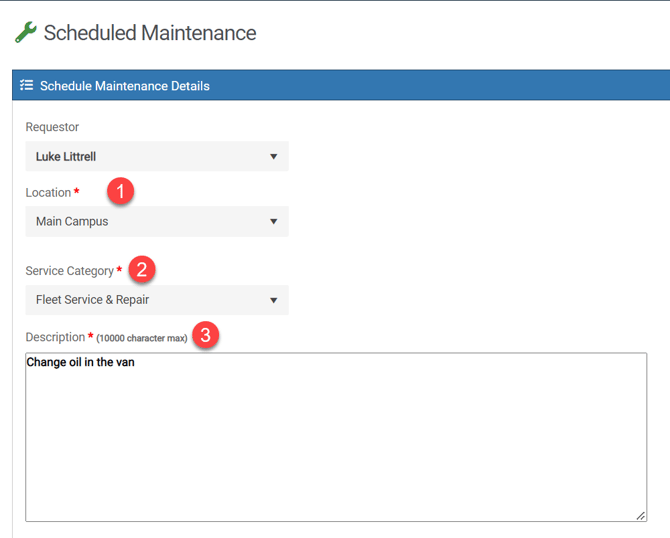Click the resize handle of the Description box
Image resolution: width=670 pixels, height=538 pixels.
point(640,515)
